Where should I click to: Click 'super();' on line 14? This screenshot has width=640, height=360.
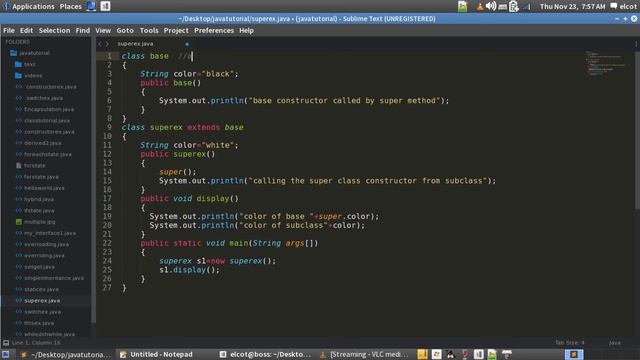tap(178, 172)
